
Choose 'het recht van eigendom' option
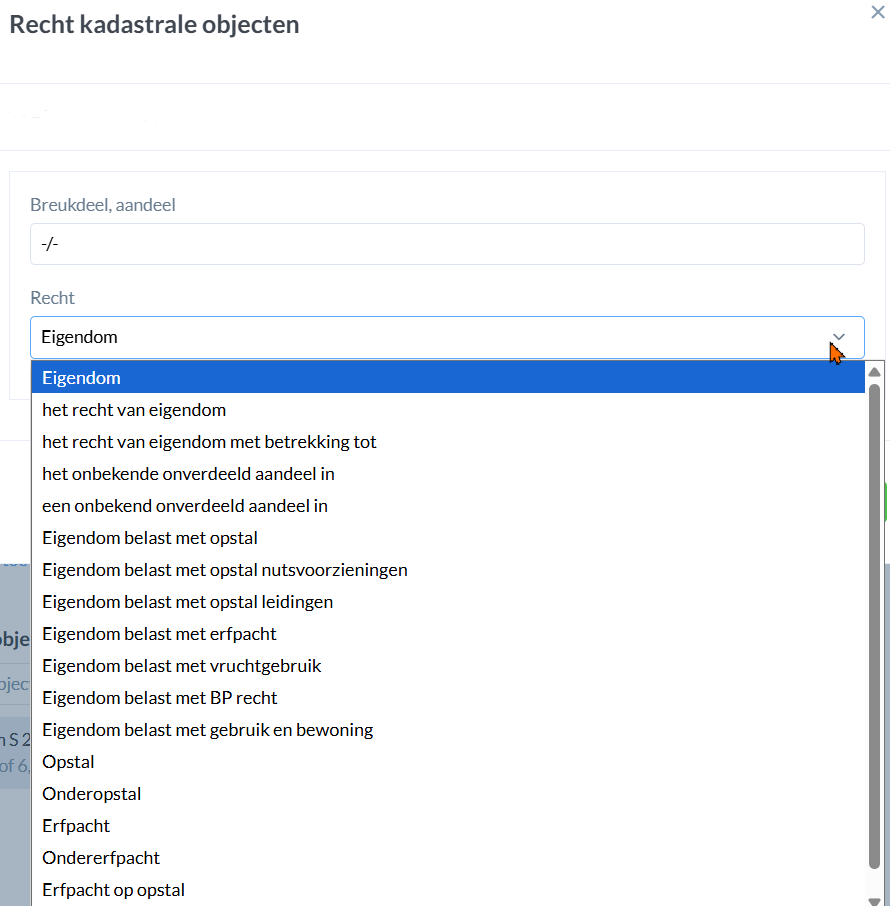coord(134,410)
